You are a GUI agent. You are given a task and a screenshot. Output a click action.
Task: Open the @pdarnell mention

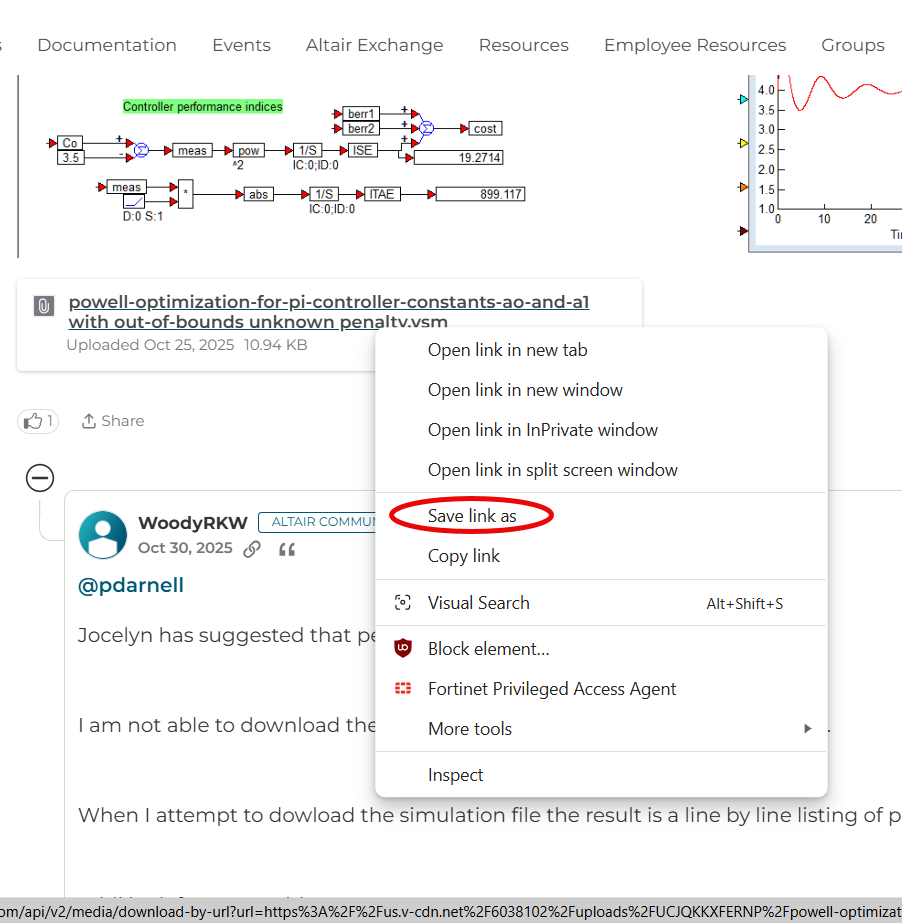pos(131,585)
